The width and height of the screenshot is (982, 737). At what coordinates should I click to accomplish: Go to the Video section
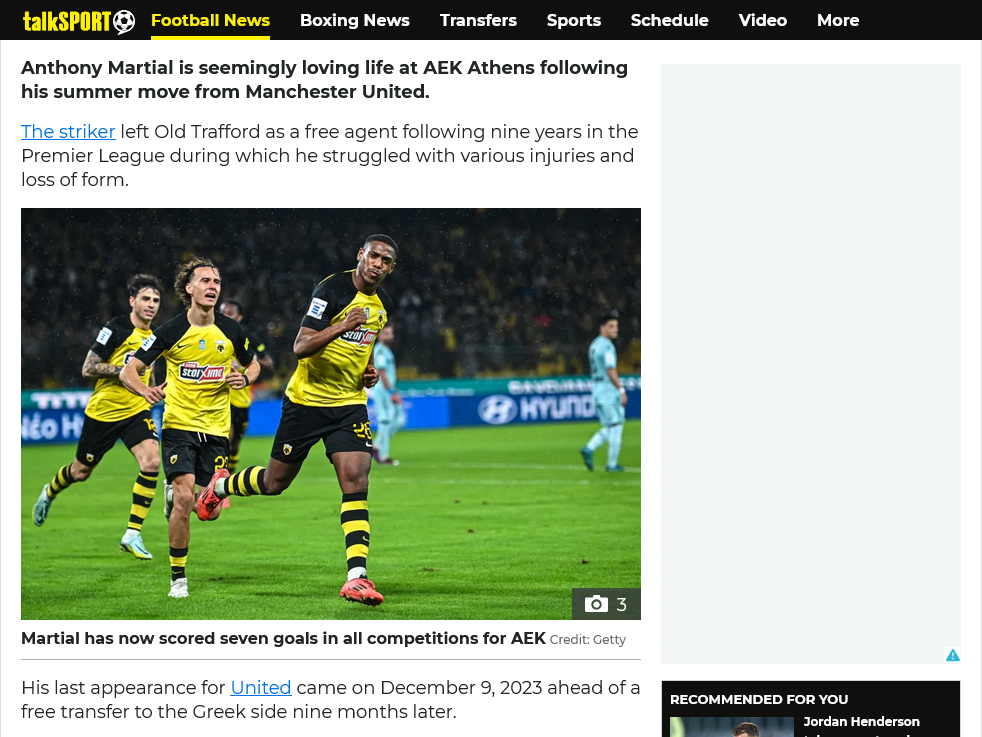coord(762,20)
